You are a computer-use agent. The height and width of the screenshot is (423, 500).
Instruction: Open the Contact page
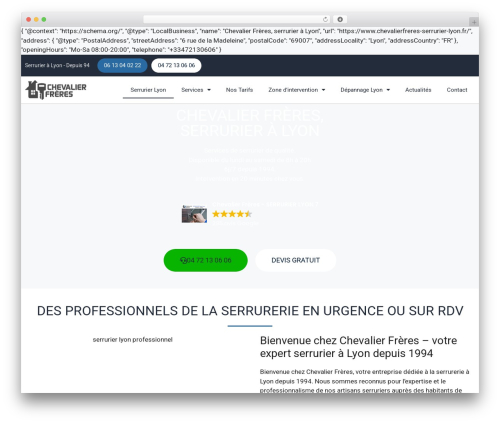click(x=457, y=90)
